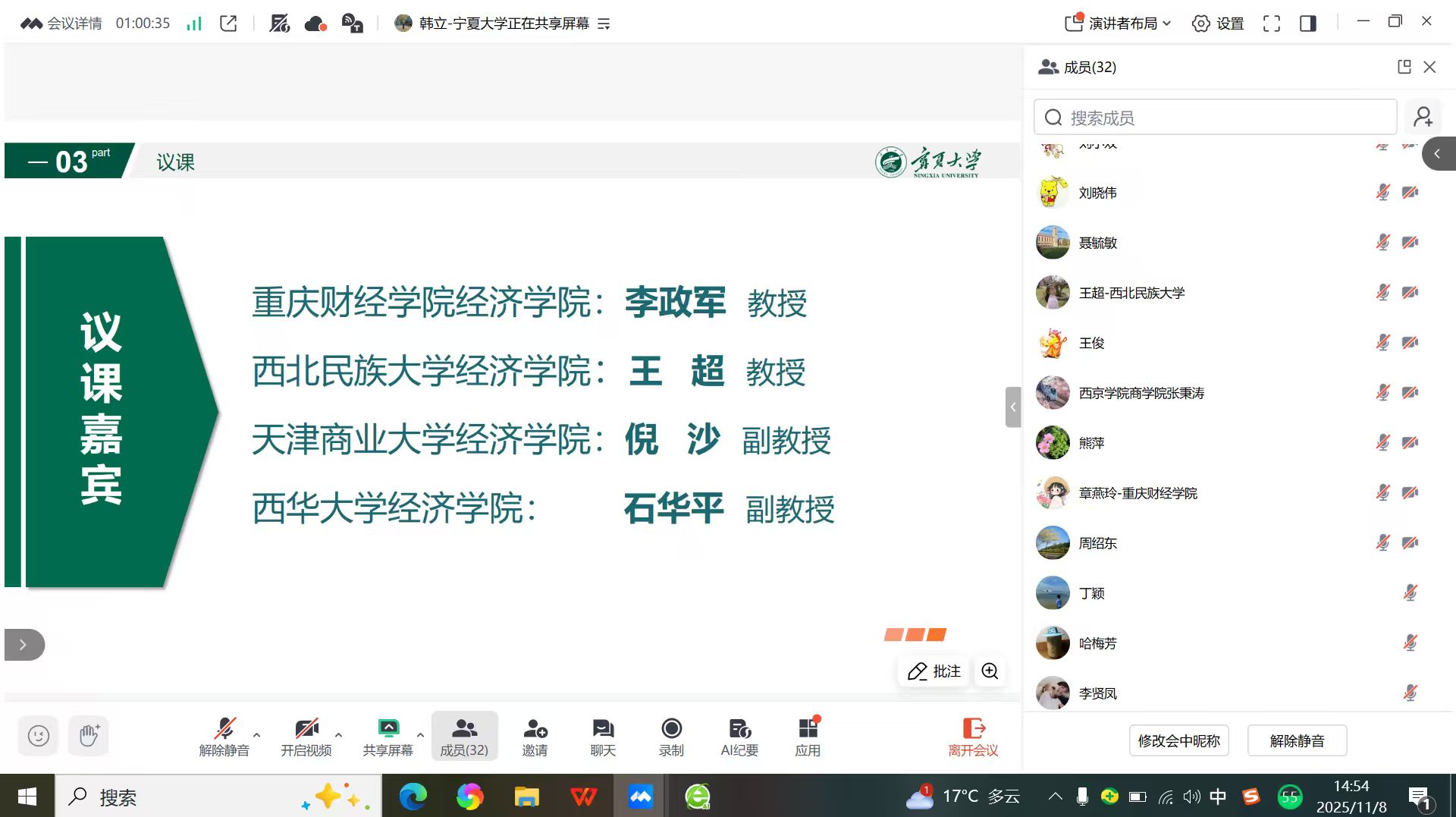
Task: Open the emoji reactions button
Action: tap(39, 735)
